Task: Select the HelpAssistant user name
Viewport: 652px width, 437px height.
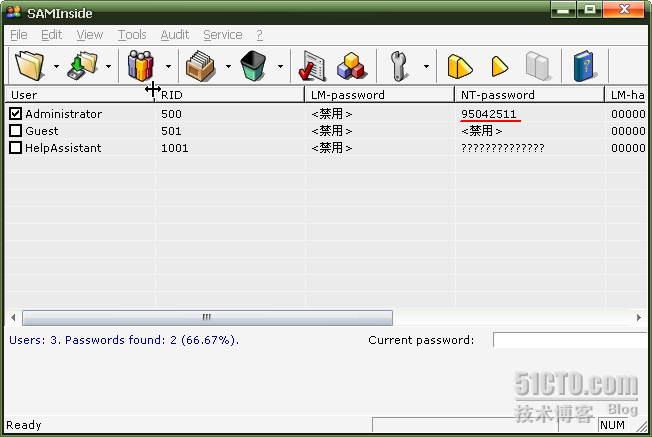Action: [x=63, y=148]
